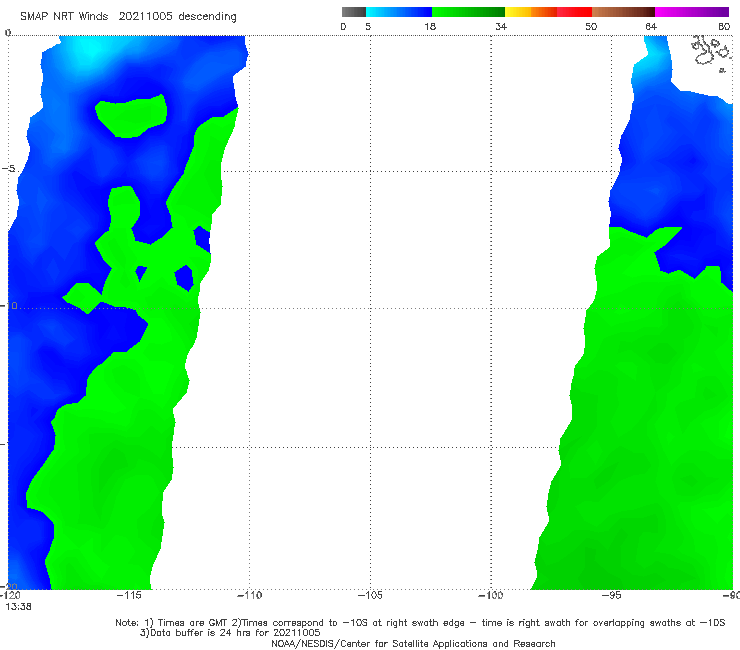The image size is (740, 650).
Task: Click the color bar label 50
Action: pyautogui.click(x=591, y=27)
